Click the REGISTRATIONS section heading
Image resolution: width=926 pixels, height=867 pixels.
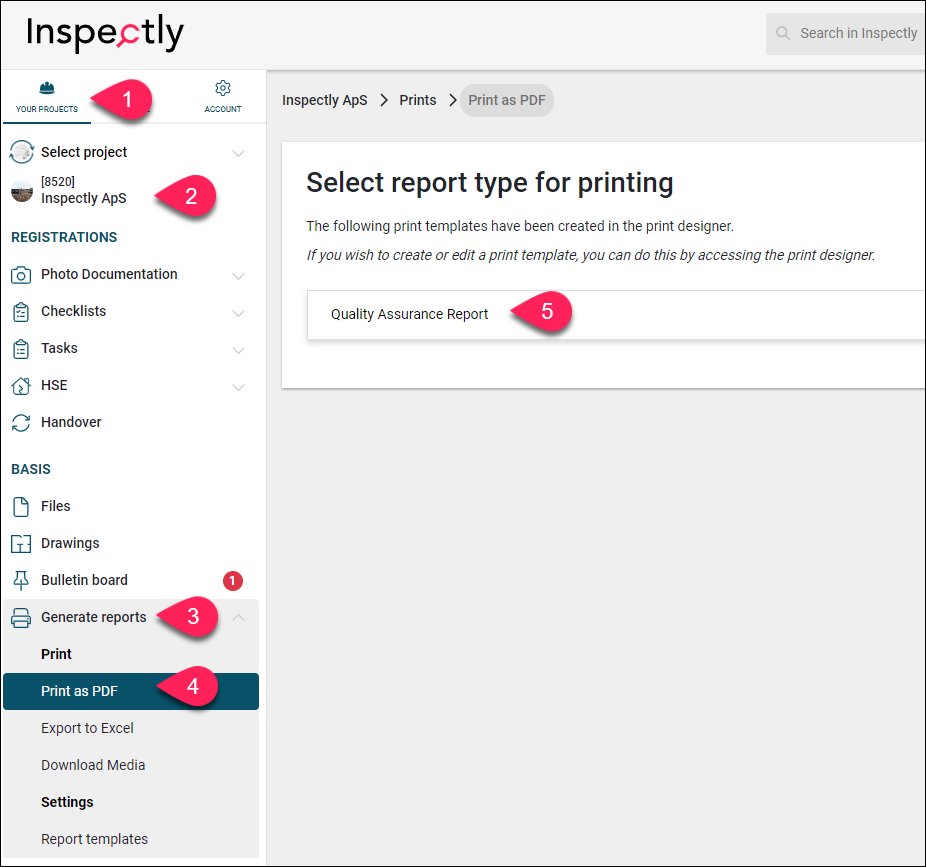(64, 237)
